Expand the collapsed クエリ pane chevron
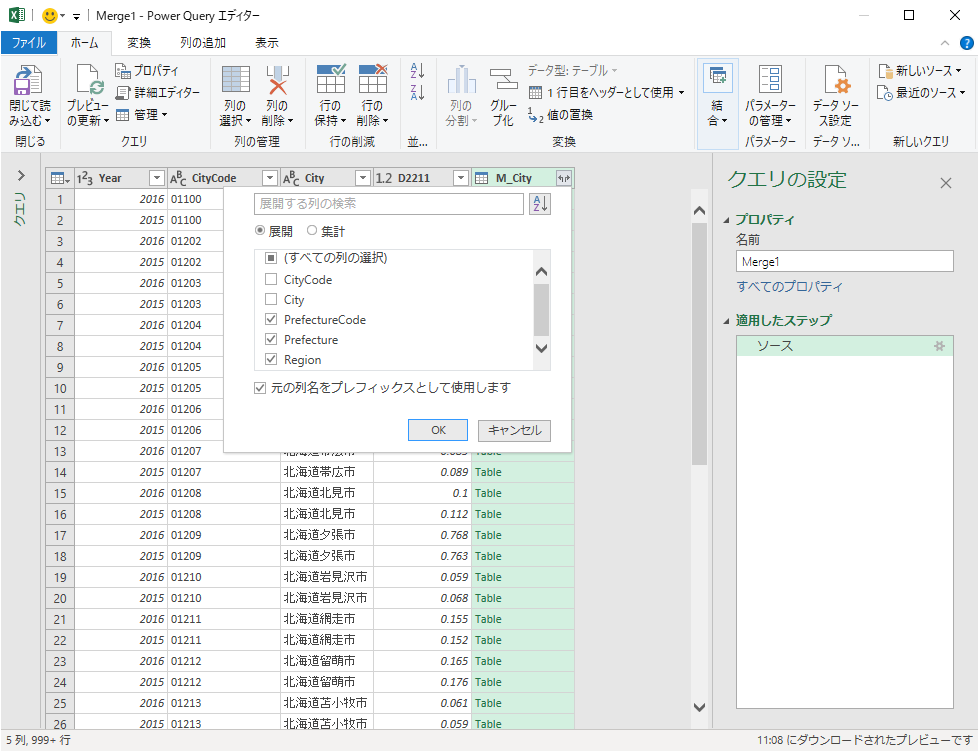 21,175
